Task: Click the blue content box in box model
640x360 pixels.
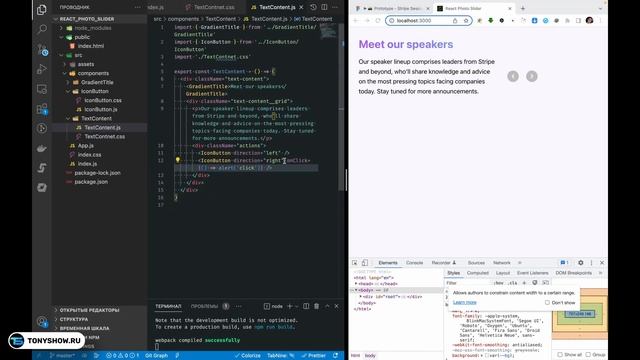Action: (x=580, y=313)
